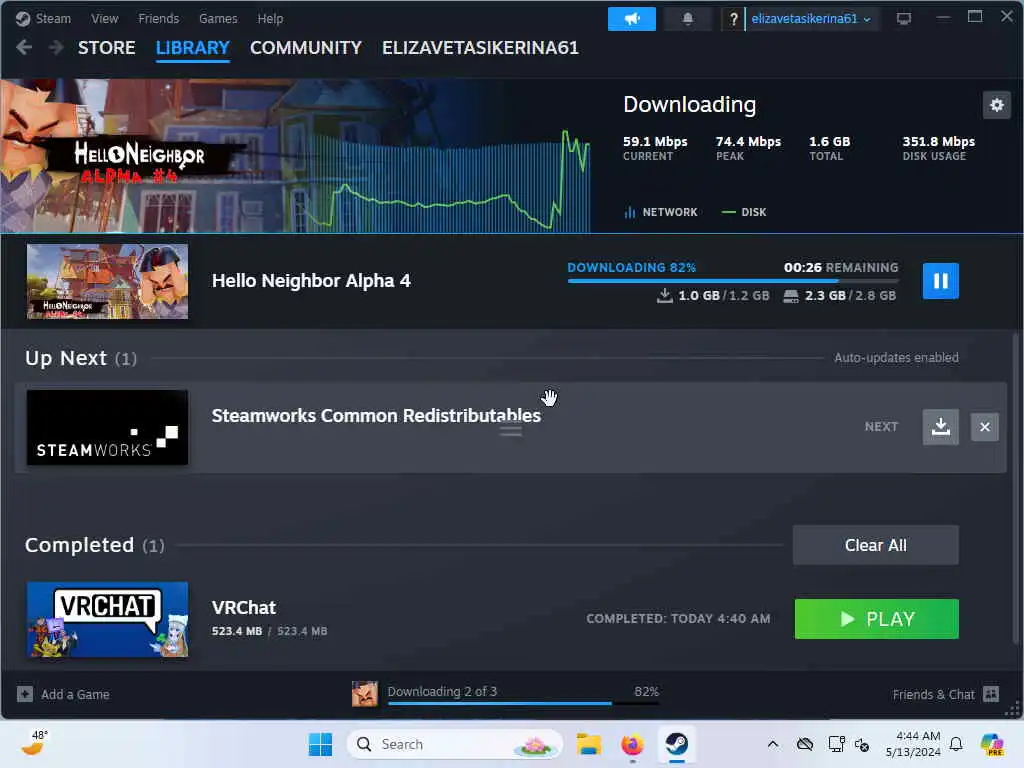Open File Explorer from the taskbar
The height and width of the screenshot is (768, 1024).
(588, 744)
